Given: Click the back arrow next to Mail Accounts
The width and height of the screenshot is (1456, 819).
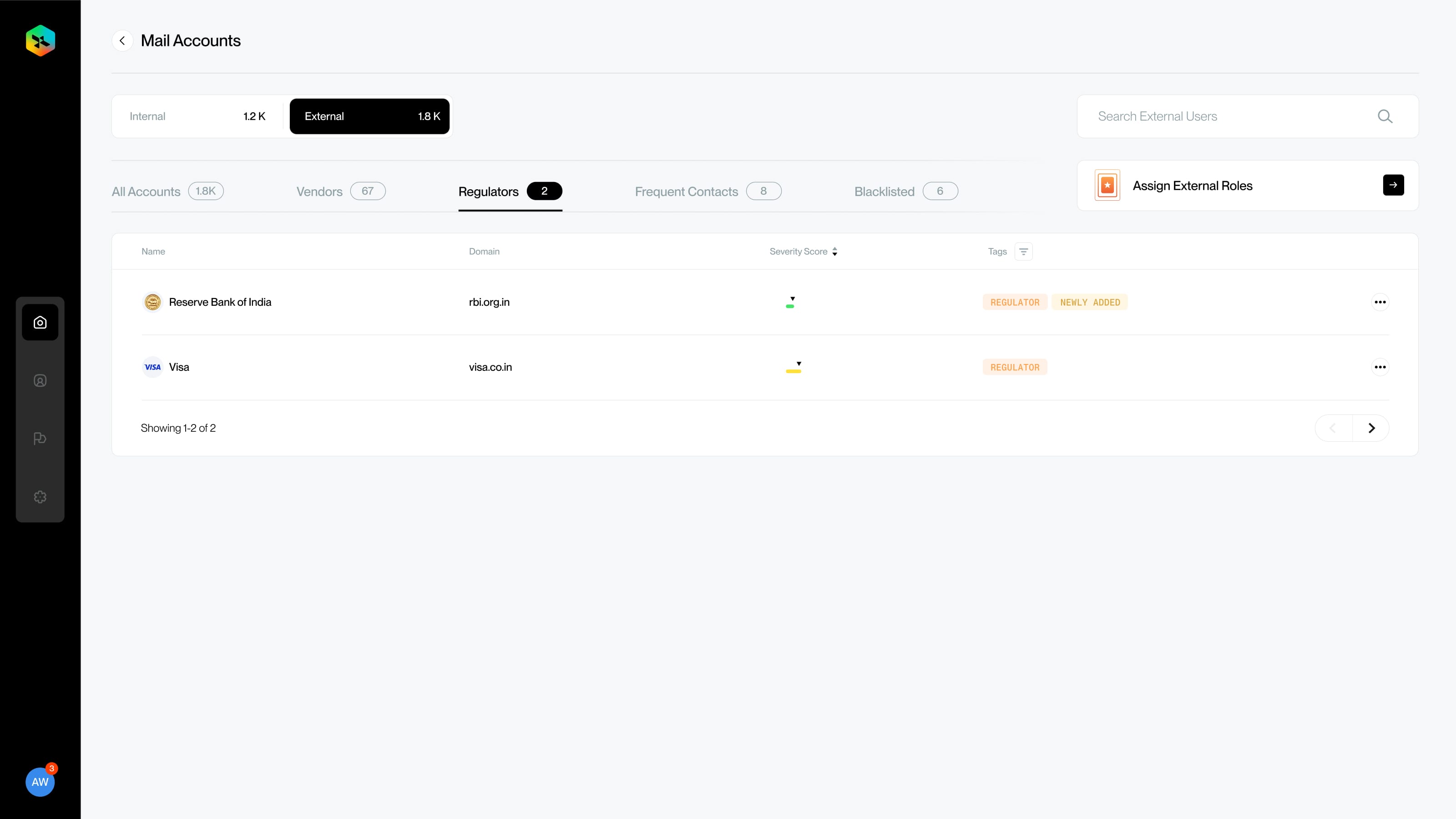Looking at the screenshot, I should (x=122, y=40).
